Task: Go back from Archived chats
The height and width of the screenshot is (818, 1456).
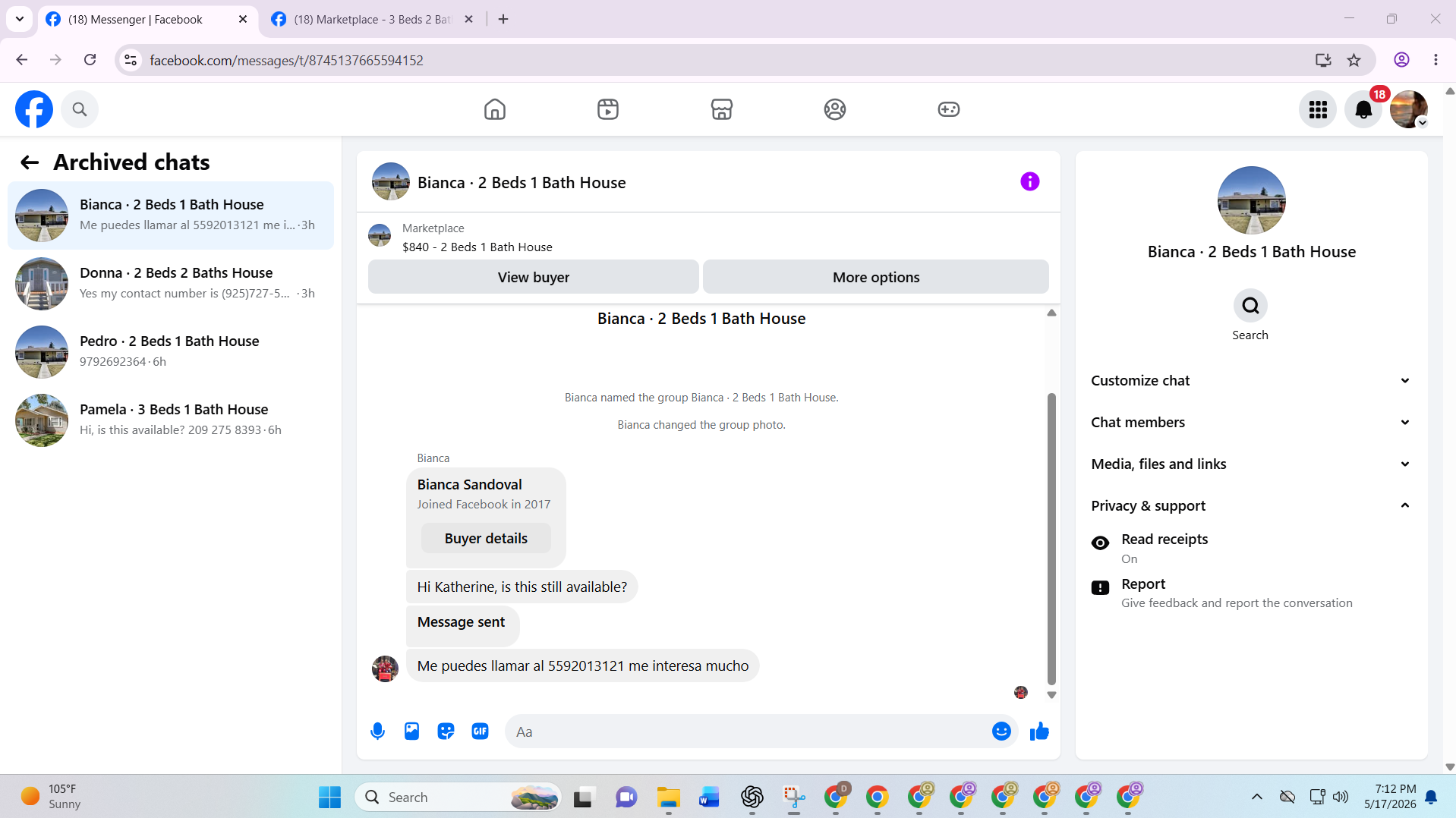Action: [x=30, y=162]
